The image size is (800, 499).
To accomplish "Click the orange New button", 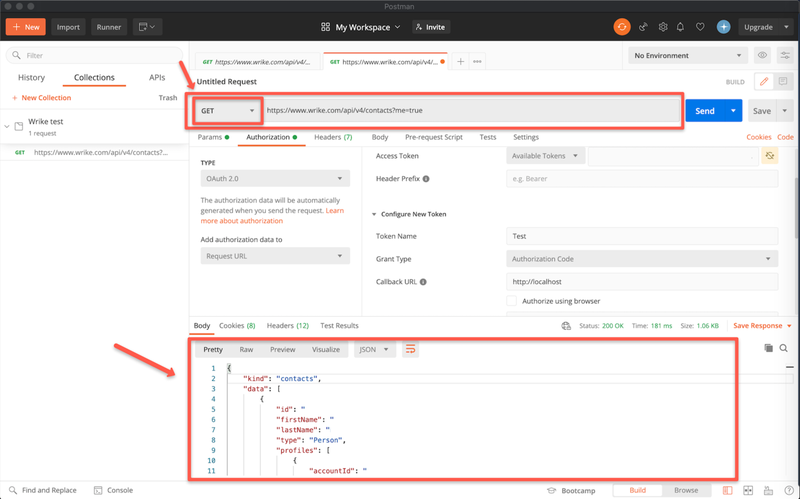I will point(26,27).
